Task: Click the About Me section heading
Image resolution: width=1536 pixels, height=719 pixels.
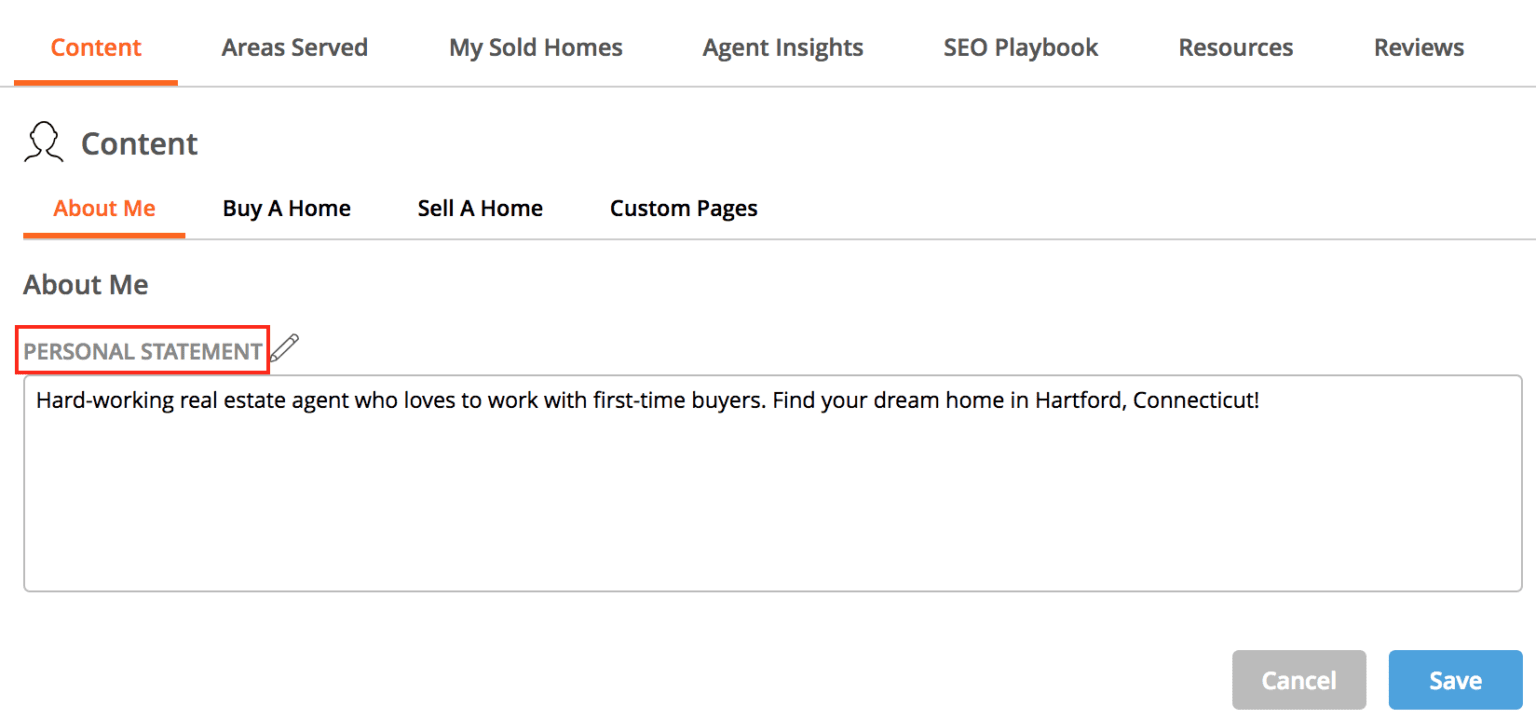Action: click(x=86, y=285)
